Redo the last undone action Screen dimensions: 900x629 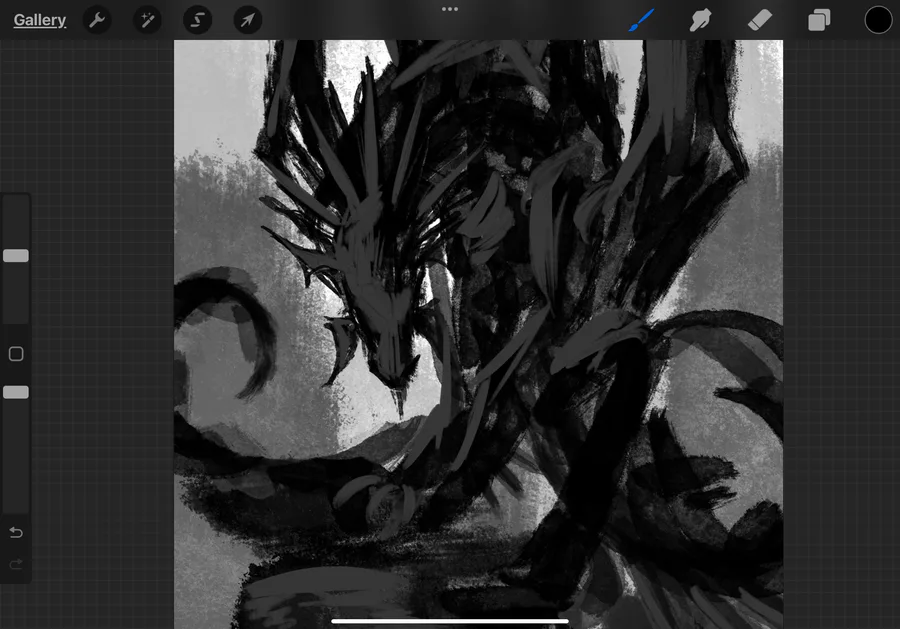coord(16,564)
